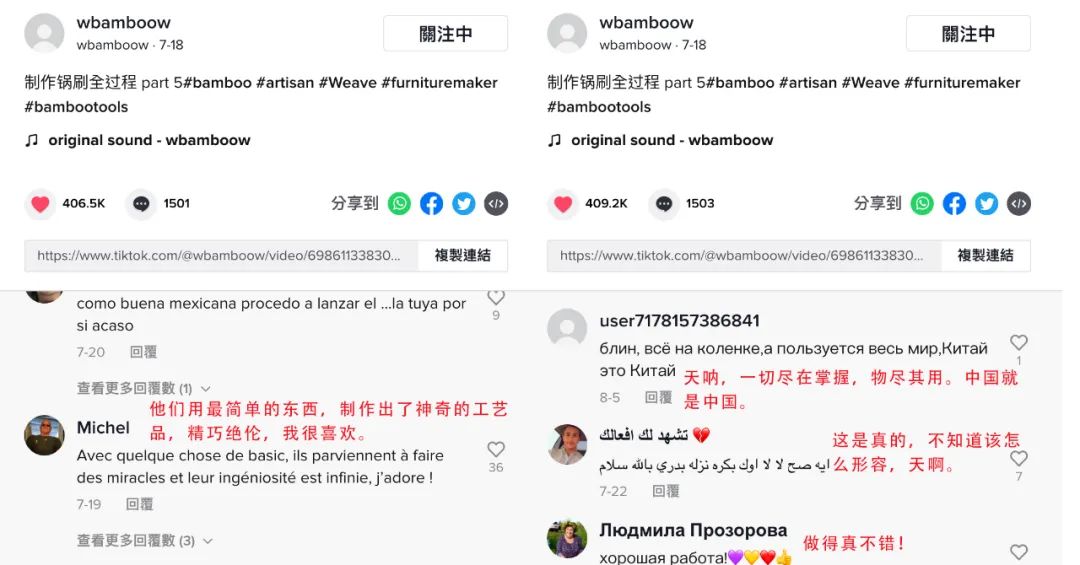Screen dimensions: 1080x565
Task: Share to Twitter in right panel
Action: coord(986,204)
